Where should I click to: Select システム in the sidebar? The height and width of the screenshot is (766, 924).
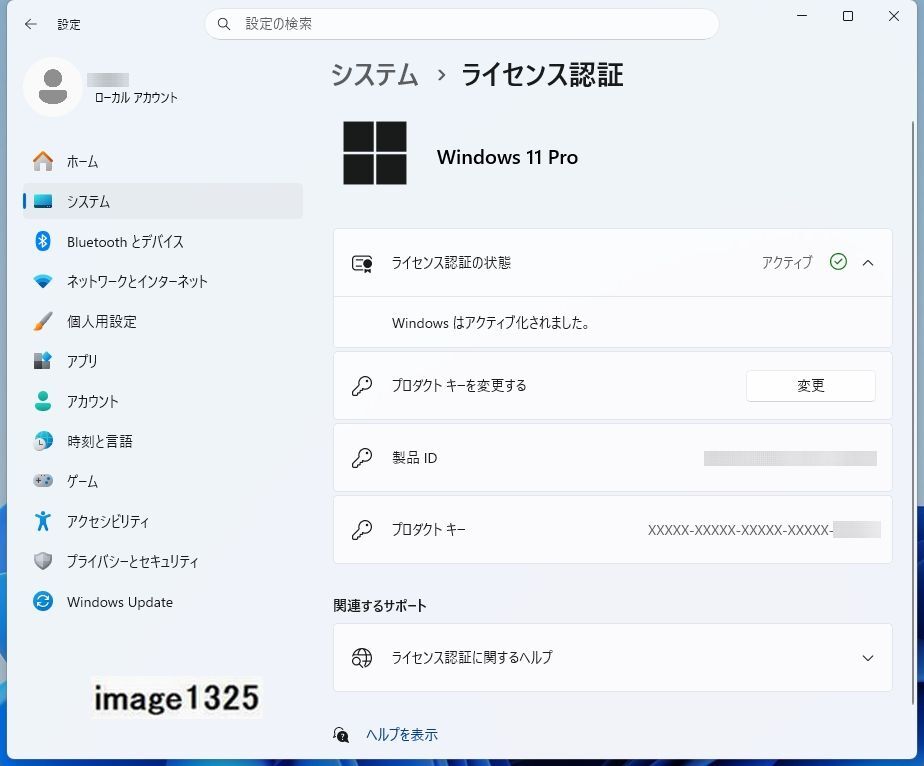[x=162, y=201]
